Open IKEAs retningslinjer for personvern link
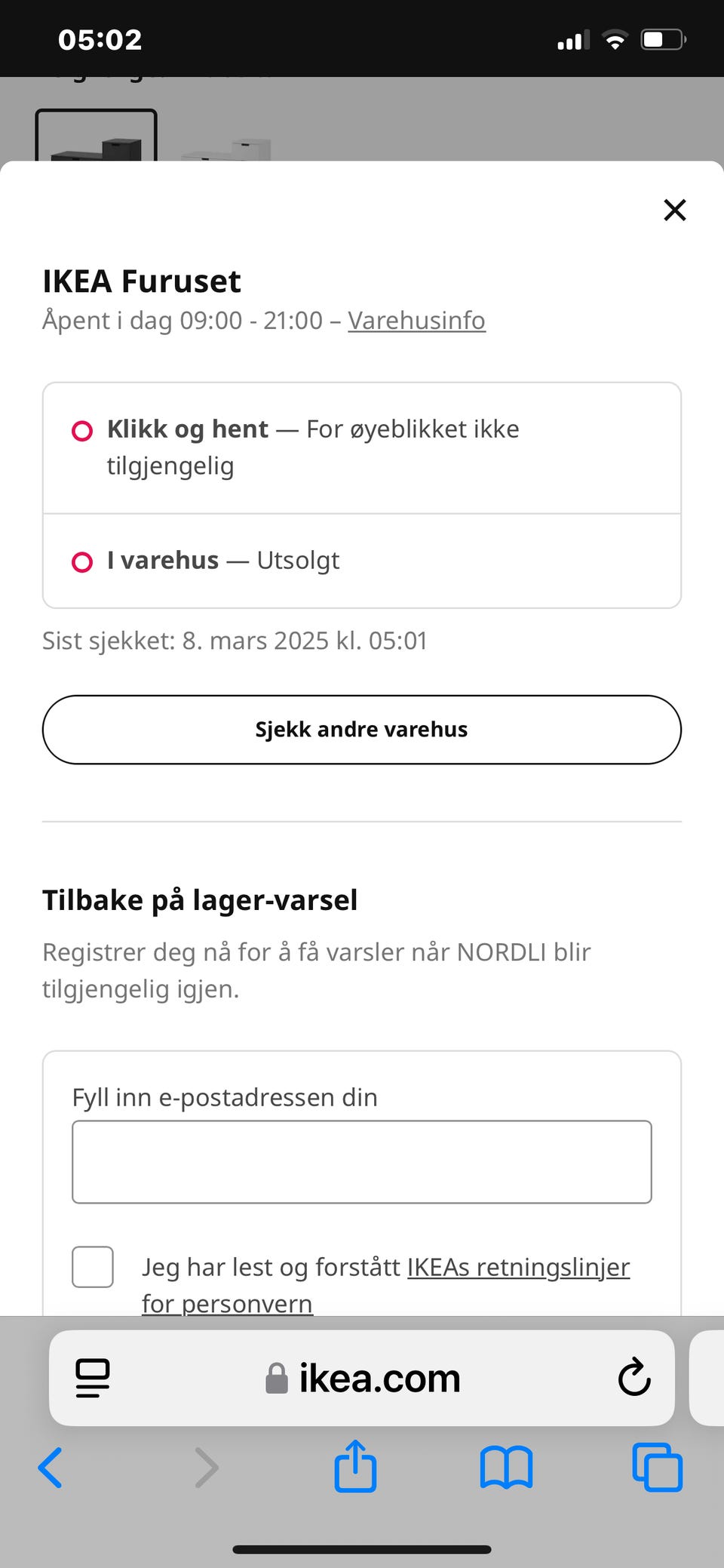Screen dimensions: 724x1568 [x=517, y=1268]
